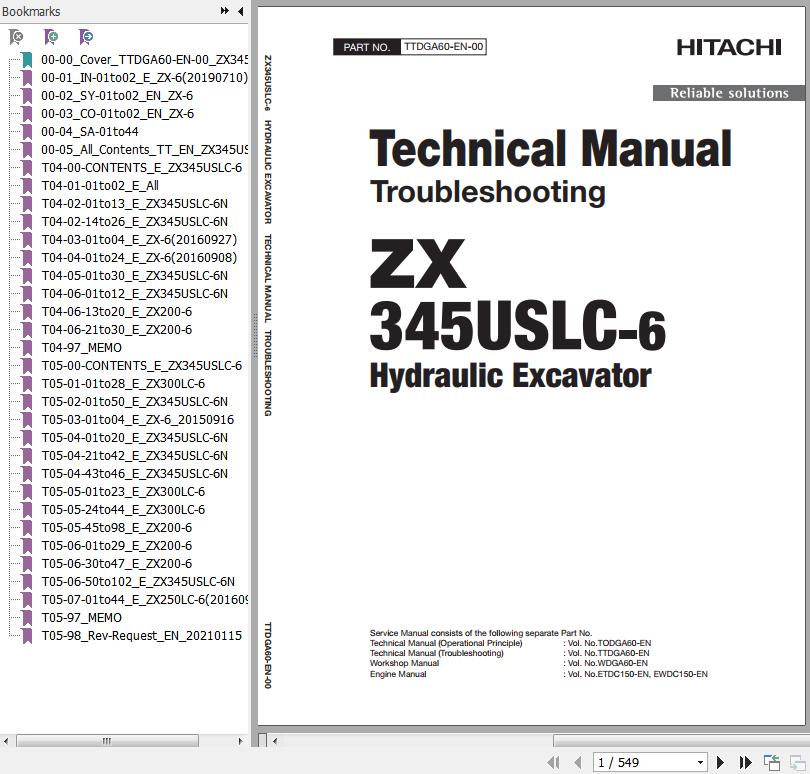Click bookmark T04-06-13to20_E_ZX200-6
This screenshot has height=774, width=810.
pos(116,312)
